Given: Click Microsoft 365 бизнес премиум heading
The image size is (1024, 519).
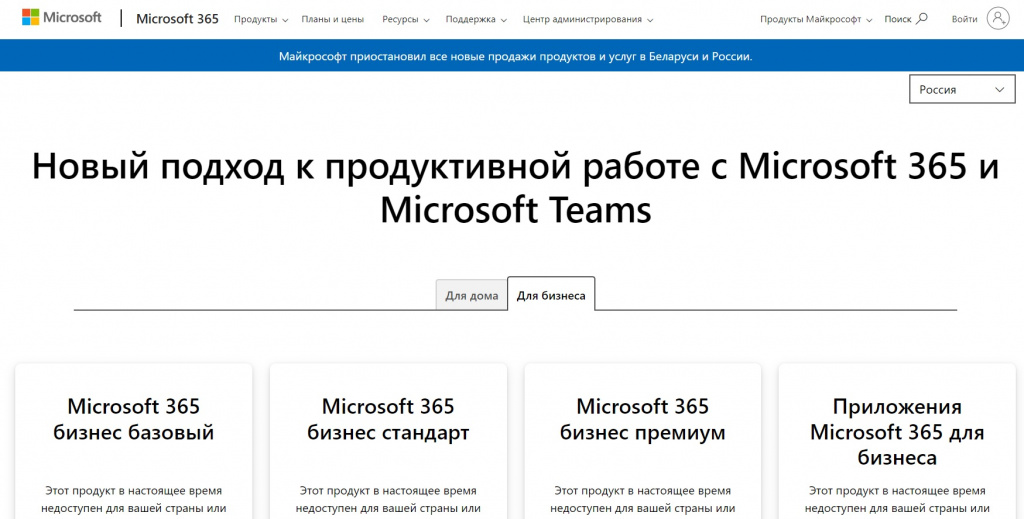Looking at the screenshot, I should (643, 419).
